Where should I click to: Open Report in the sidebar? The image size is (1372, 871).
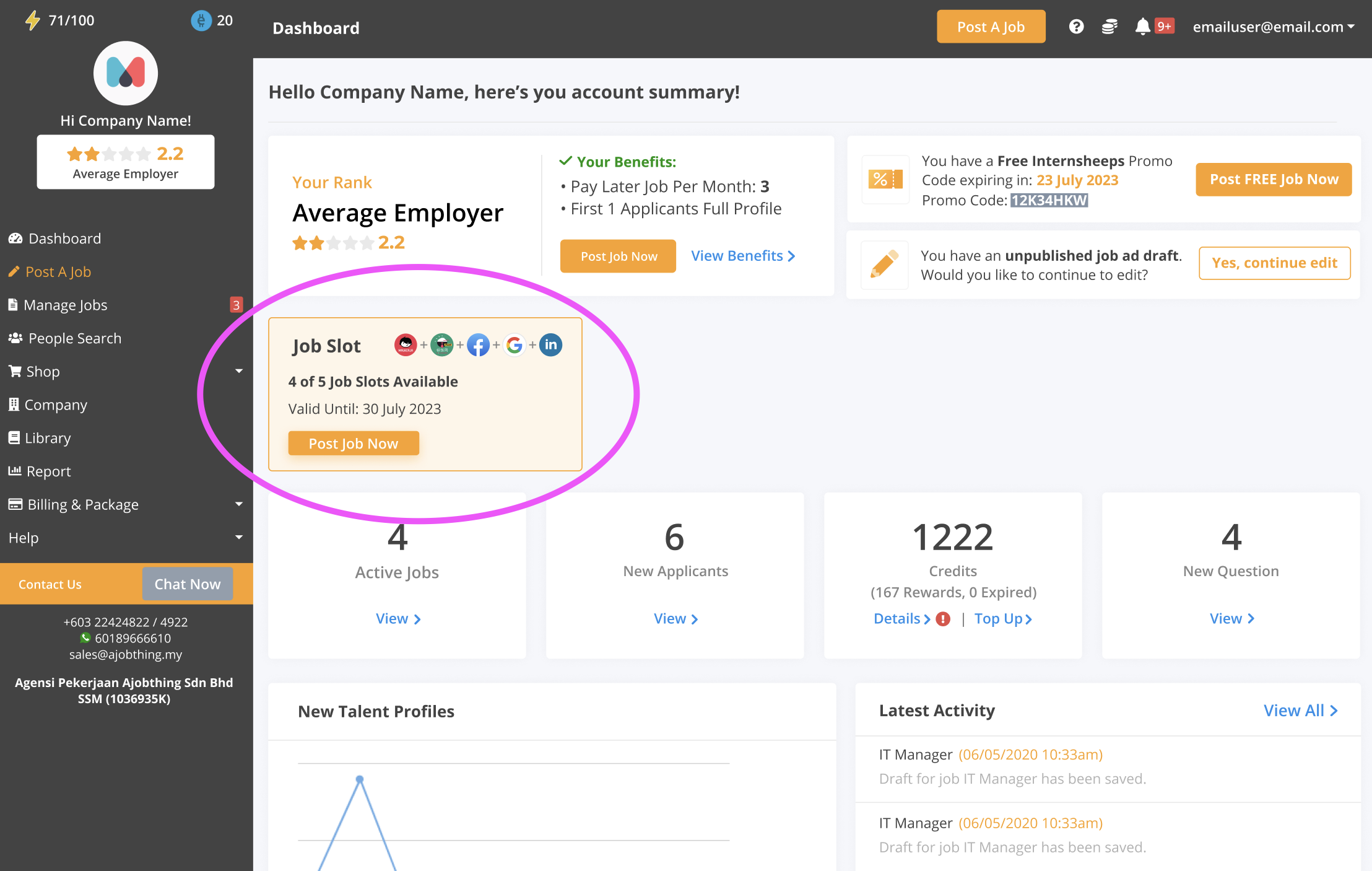[x=48, y=471]
